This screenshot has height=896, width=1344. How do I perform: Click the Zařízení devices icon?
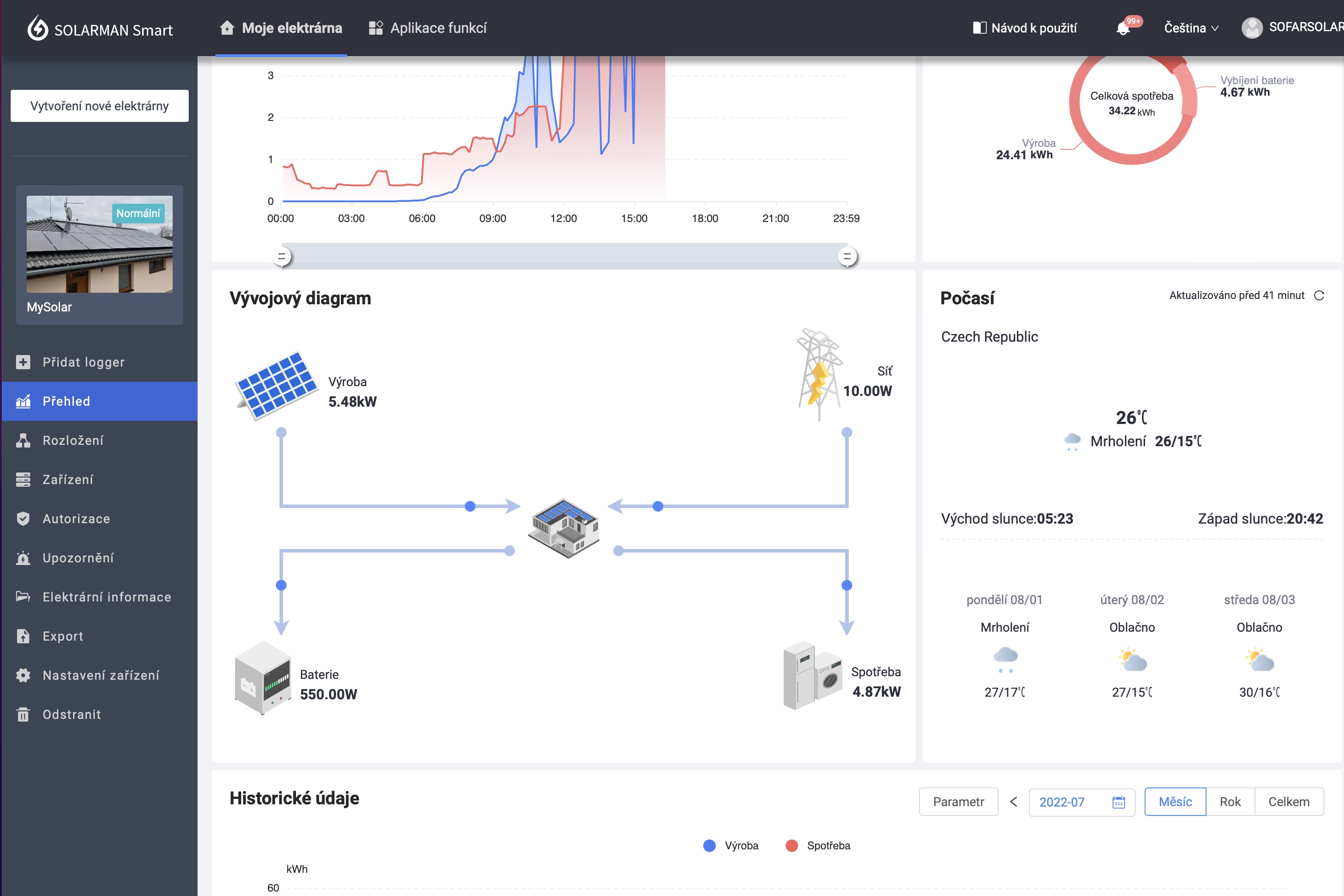[x=23, y=480]
